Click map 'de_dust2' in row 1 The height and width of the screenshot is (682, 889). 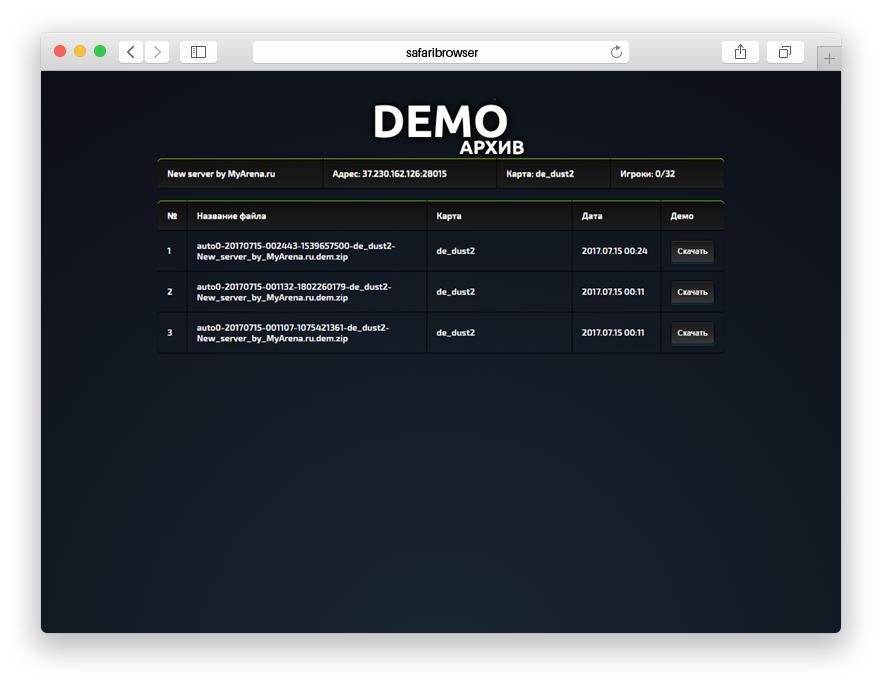click(x=455, y=251)
